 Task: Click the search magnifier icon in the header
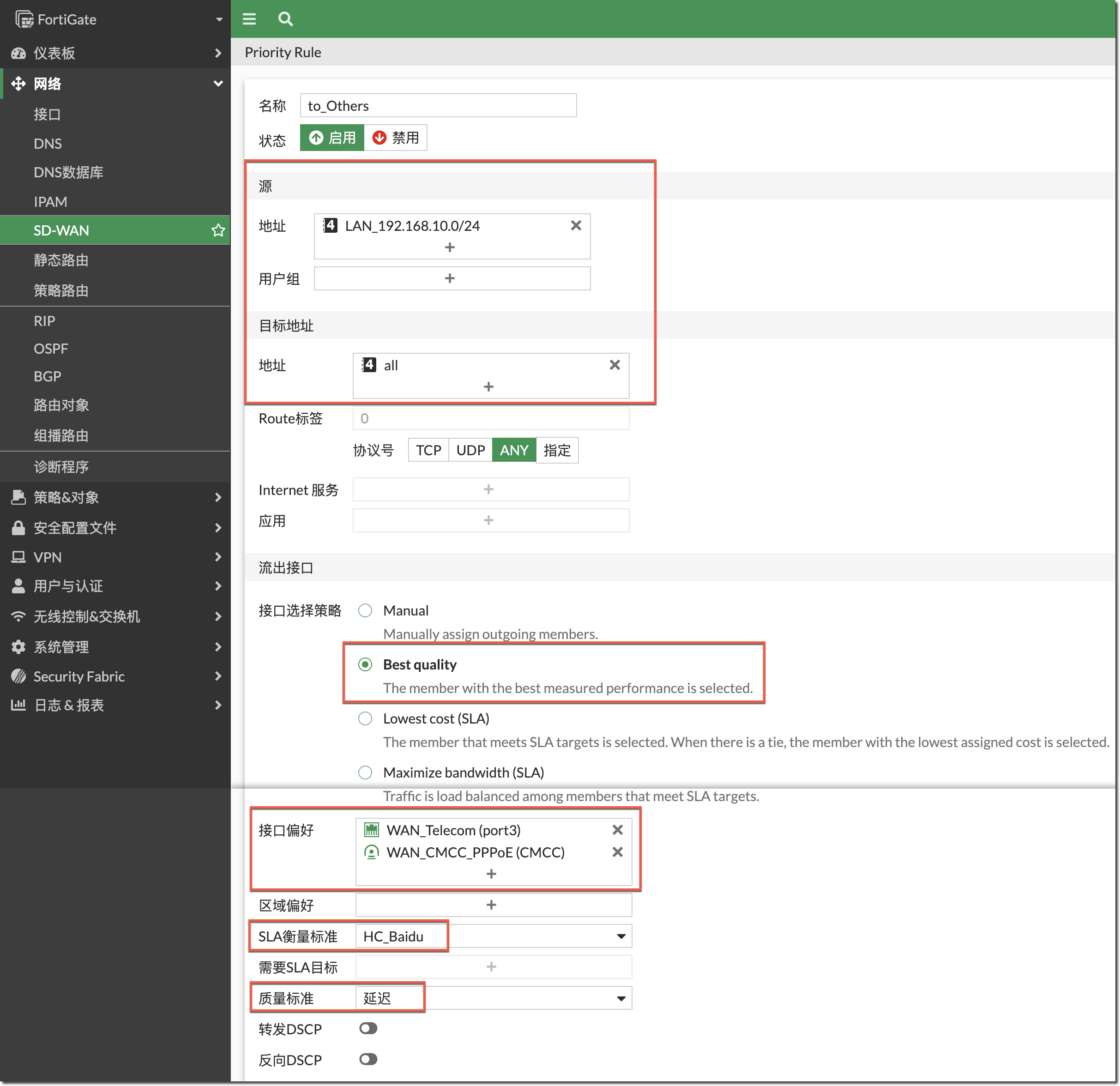[x=285, y=19]
